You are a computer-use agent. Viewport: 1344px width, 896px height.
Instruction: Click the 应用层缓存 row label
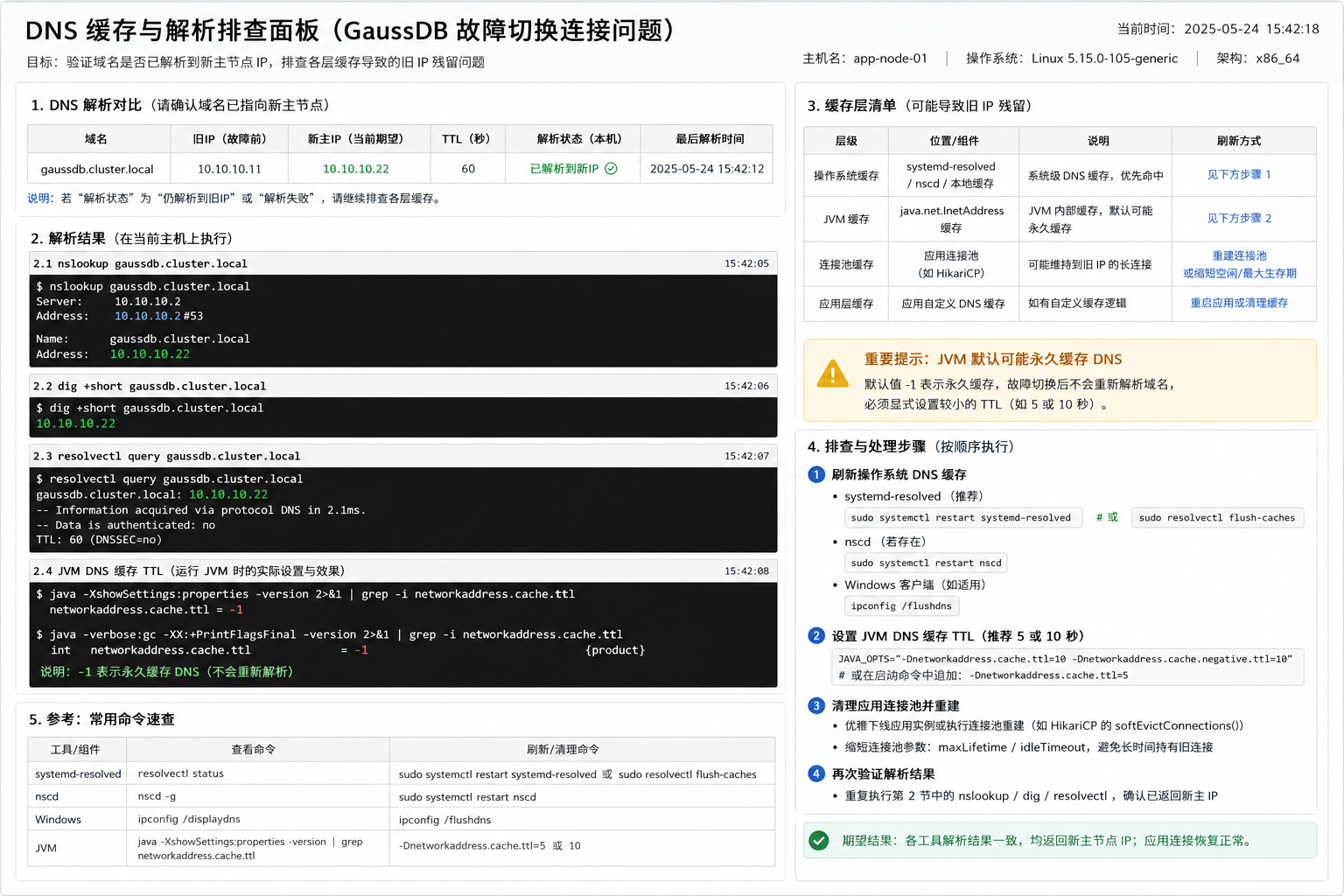pyautogui.click(x=846, y=304)
